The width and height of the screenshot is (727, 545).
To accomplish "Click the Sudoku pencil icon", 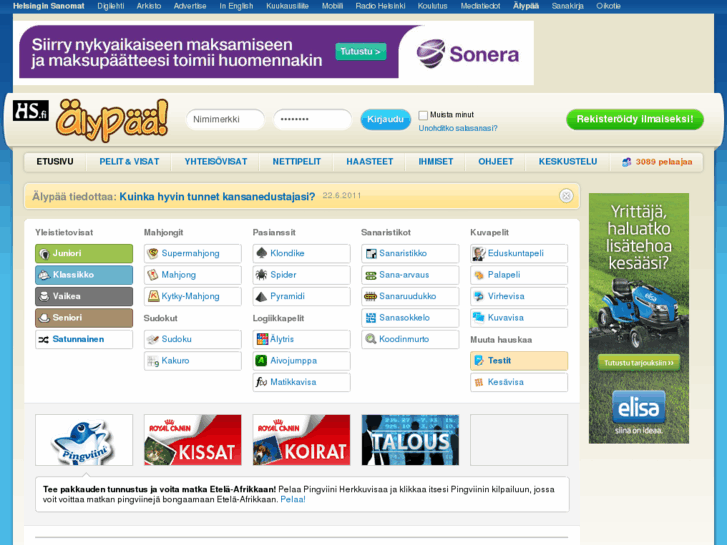I will click(153, 339).
